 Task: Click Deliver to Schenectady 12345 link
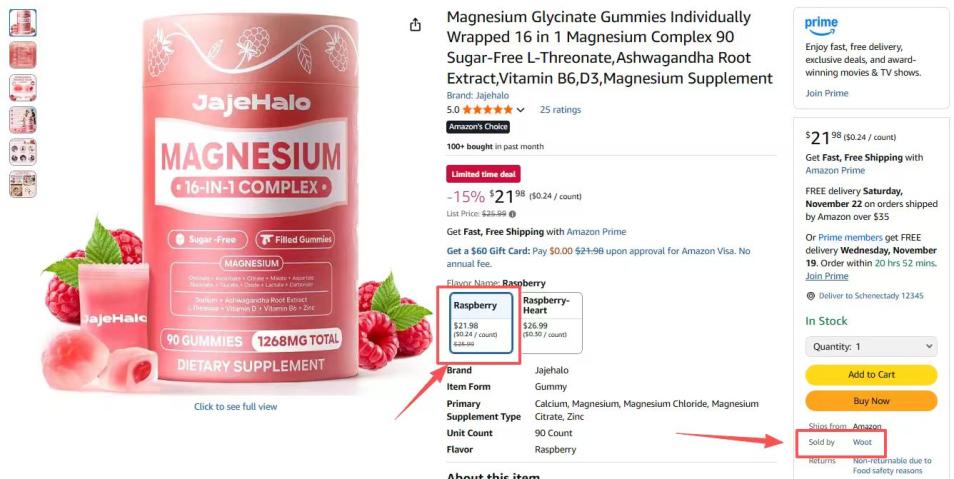coord(871,296)
